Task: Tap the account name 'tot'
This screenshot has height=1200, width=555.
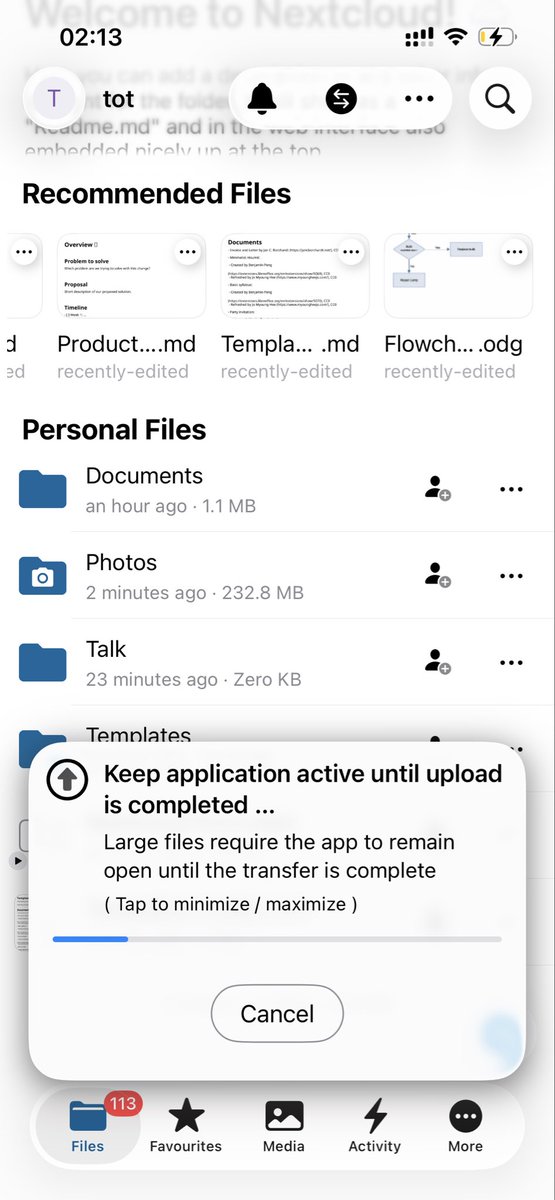Action: [x=118, y=99]
